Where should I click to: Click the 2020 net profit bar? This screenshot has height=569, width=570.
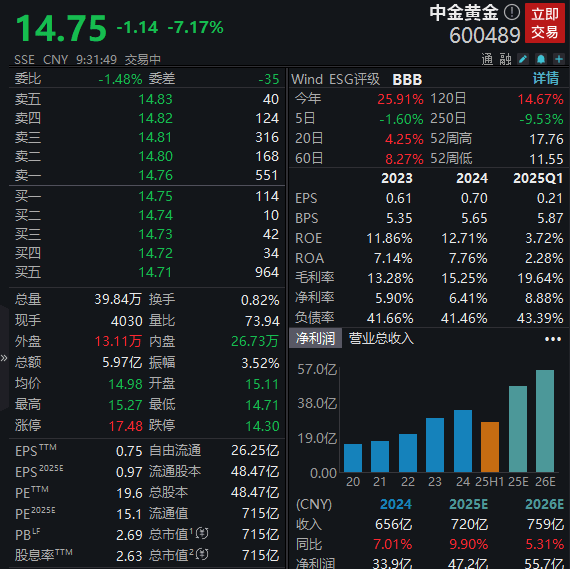(353, 458)
